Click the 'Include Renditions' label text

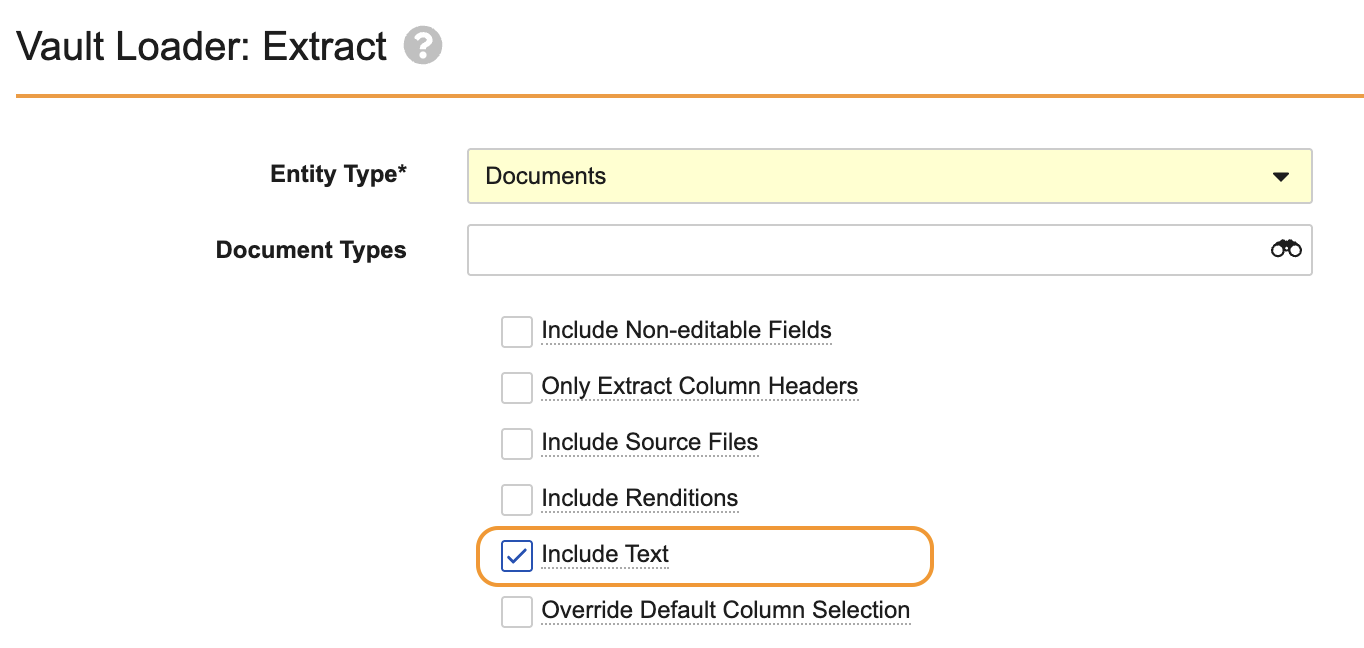pos(639,498)
